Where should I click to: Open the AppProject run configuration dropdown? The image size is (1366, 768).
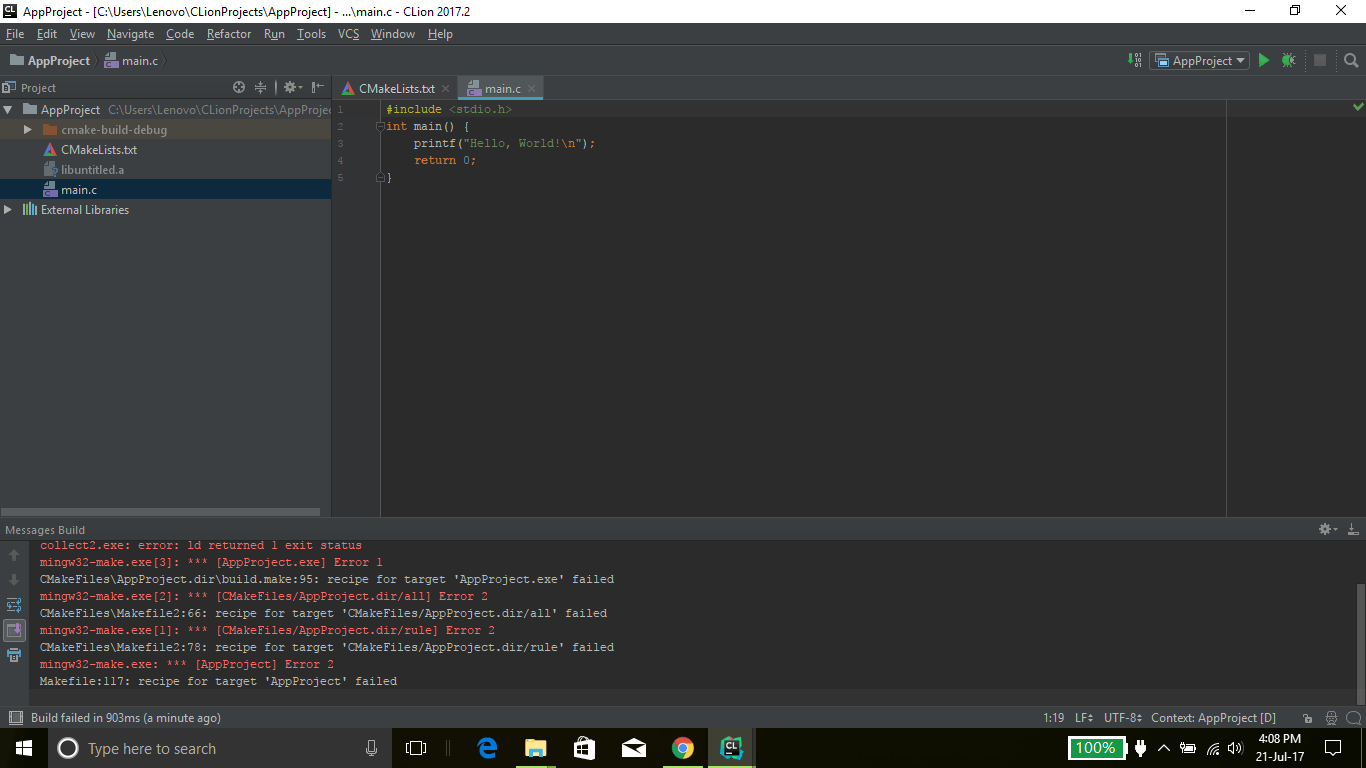pyautogui.click(x=1199, y=61)
